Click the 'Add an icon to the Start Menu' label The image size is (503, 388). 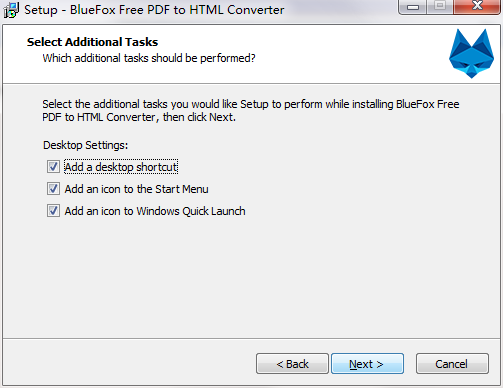tap(137, 189)
